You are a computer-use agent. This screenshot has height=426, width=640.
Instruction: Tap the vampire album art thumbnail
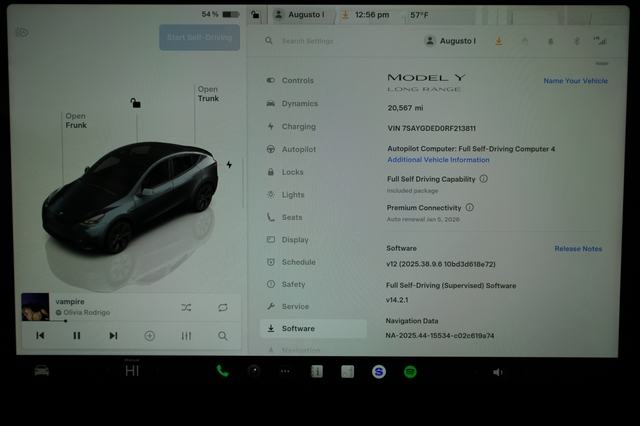click(35, 307)
